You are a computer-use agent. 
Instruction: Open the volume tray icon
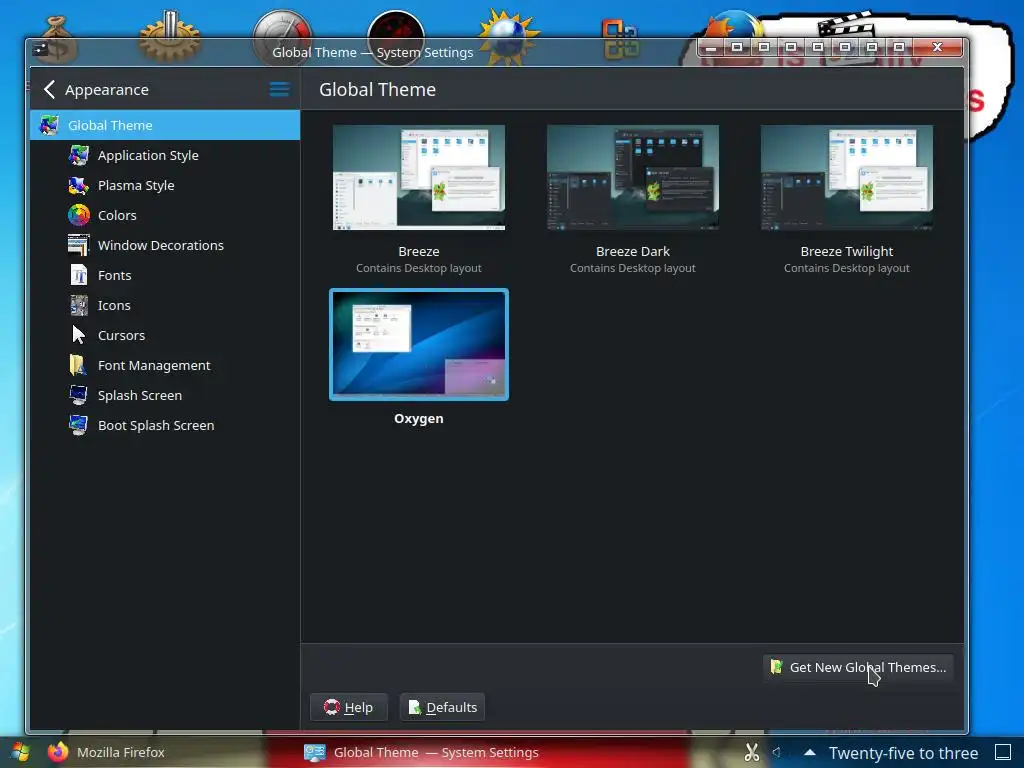click(x=776, y=752)
